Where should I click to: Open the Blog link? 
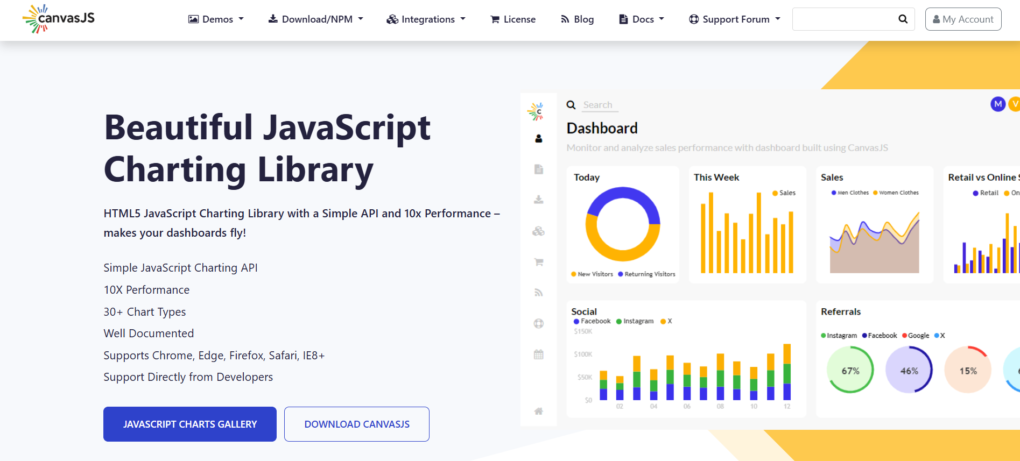pos(577,20)
